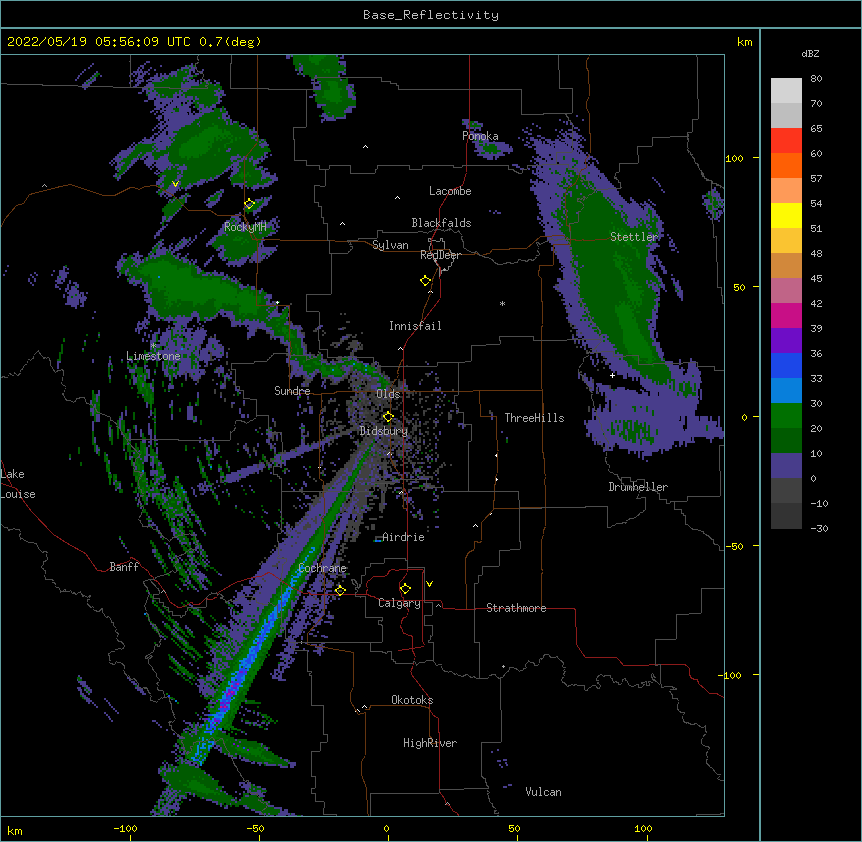Select the magenta 39-42 dBZ legend swatch
862x842 pixels.
[x=786, y=315]
